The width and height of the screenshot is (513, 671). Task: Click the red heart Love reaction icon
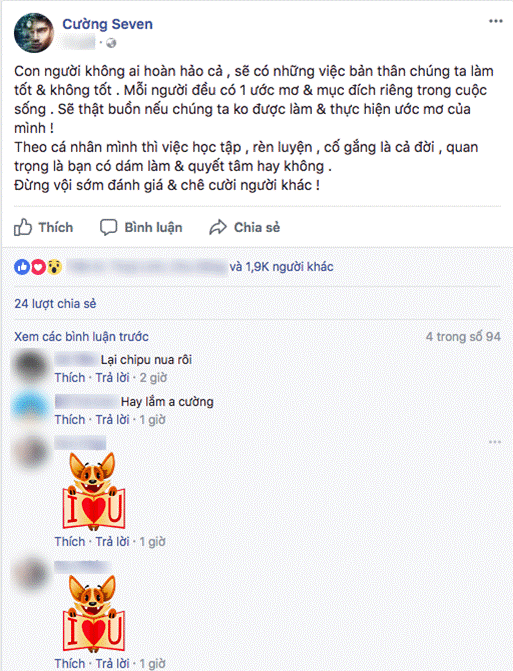39,267
